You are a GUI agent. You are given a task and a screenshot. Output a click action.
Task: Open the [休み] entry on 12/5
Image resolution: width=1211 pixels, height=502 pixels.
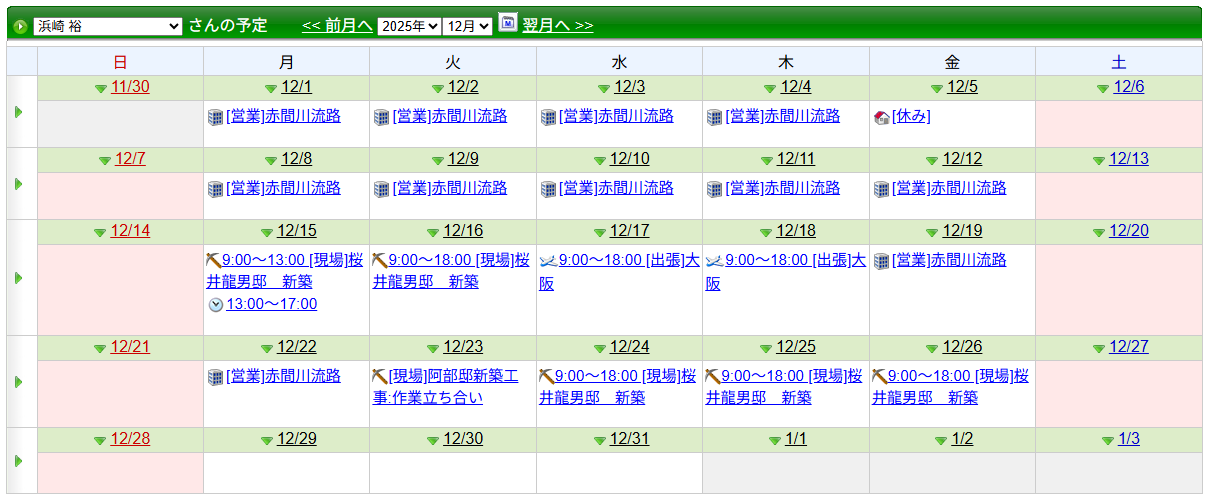click(911, 116)
